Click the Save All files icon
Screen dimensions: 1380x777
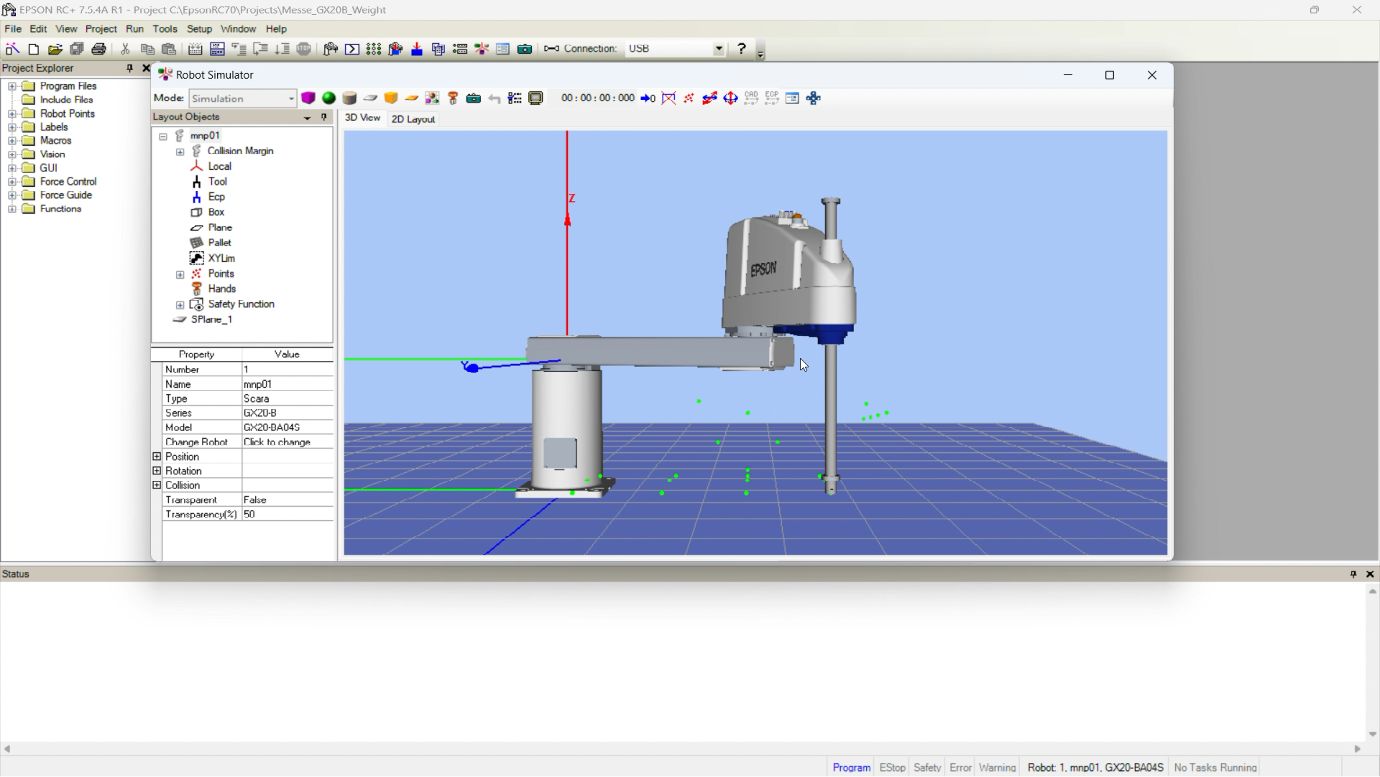77,49
